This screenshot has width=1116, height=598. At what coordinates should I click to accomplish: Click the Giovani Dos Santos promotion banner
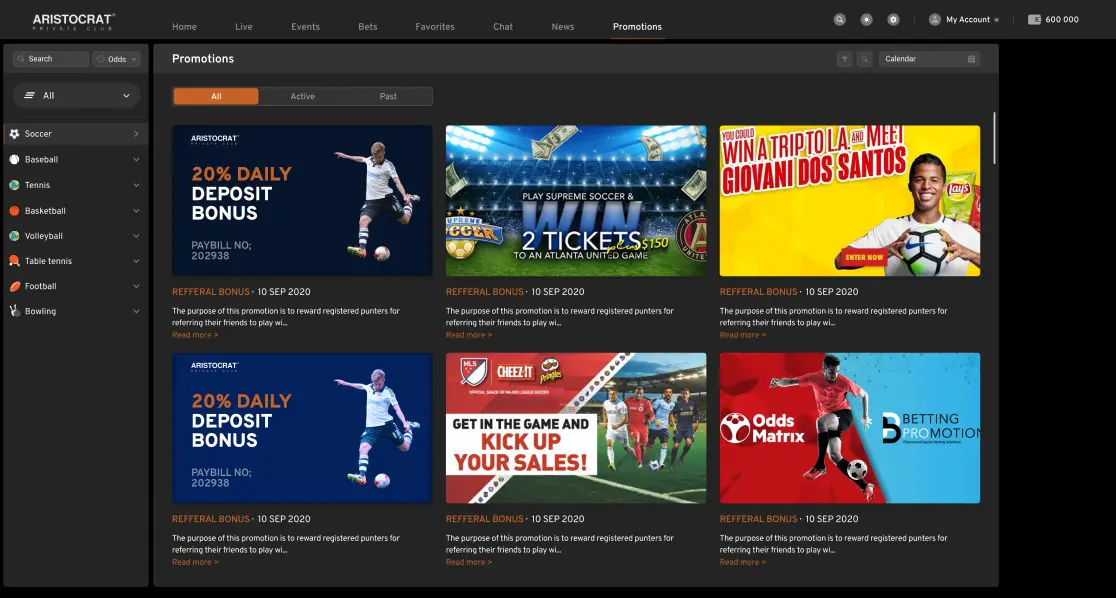coord(849,200)
